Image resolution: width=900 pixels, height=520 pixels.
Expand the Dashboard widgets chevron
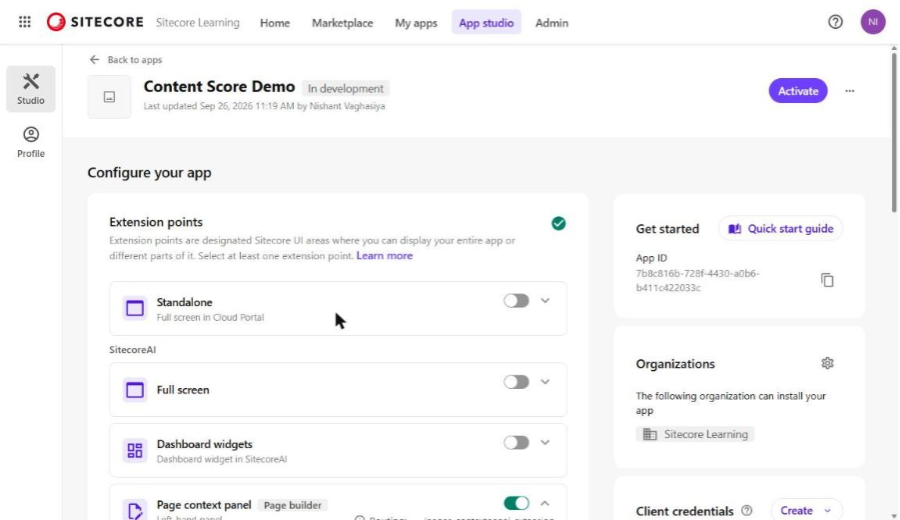[x=545, y=443]
